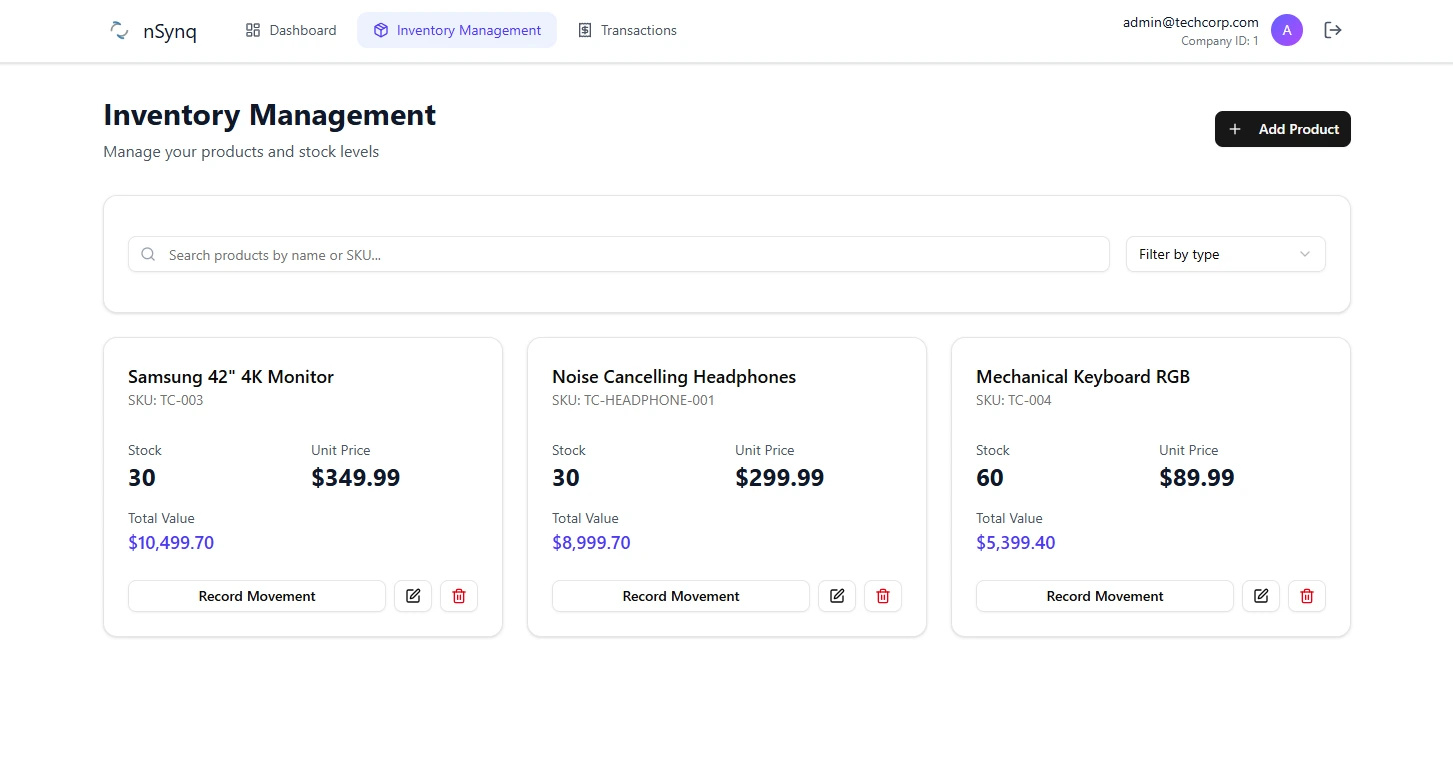The image size is (1453, 767).
Task: Click the logout icon at top right
Action: (1332, 30)
